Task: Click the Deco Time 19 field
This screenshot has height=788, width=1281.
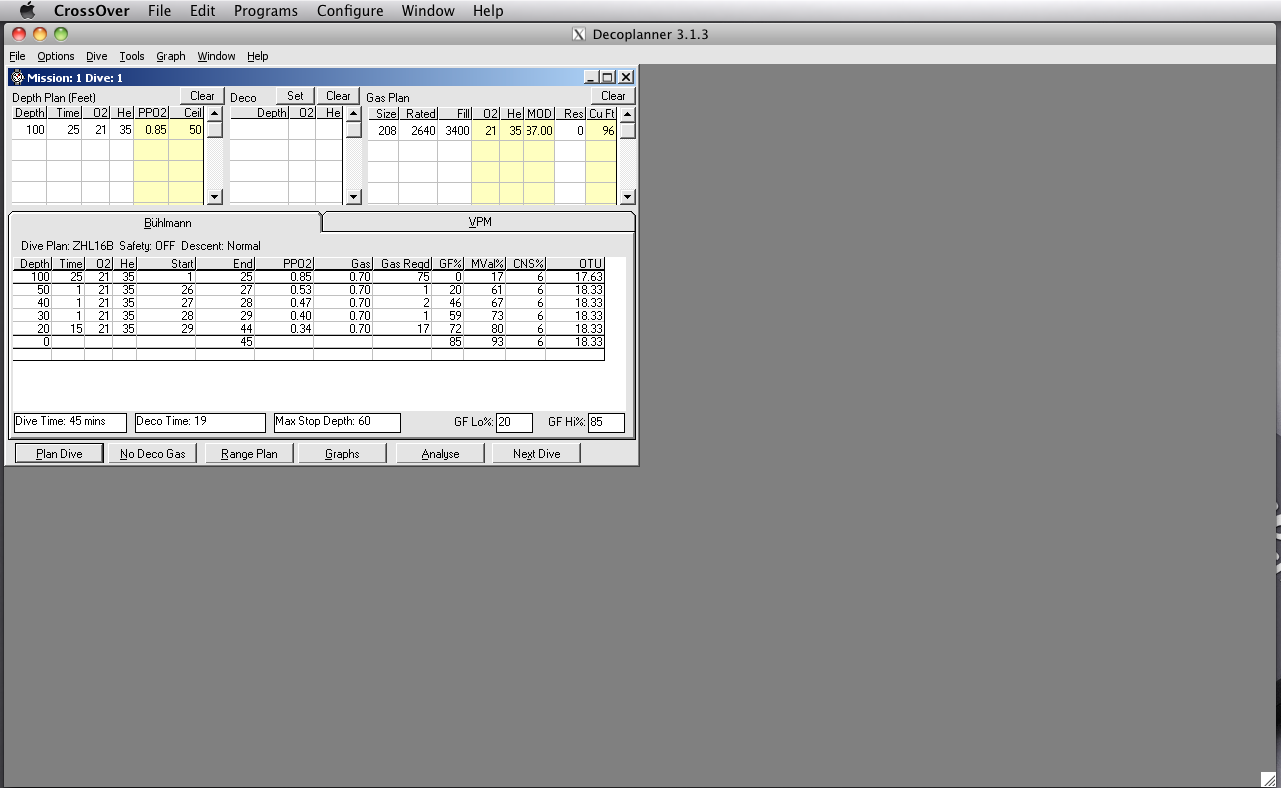Action: [x=200, y=422]
